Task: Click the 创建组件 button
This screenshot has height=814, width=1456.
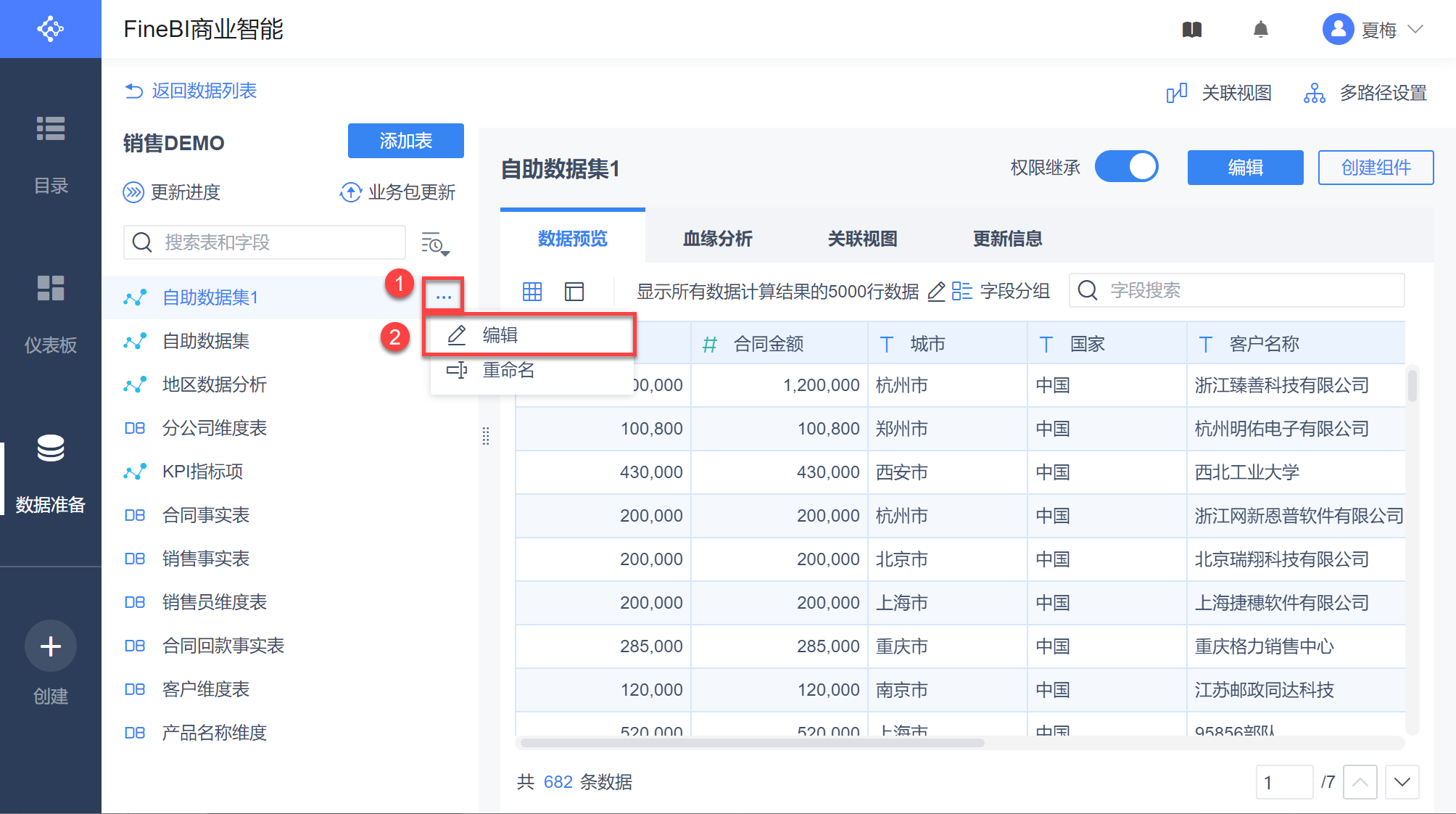Action: click(x=1375, y=168)
